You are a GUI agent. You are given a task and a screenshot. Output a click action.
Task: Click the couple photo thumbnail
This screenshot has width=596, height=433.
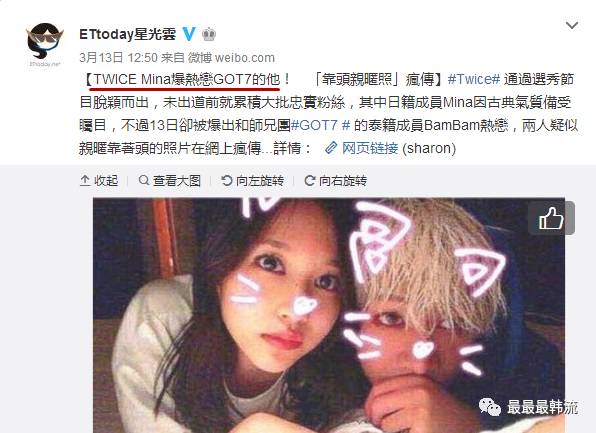click(x=329, y=315)
